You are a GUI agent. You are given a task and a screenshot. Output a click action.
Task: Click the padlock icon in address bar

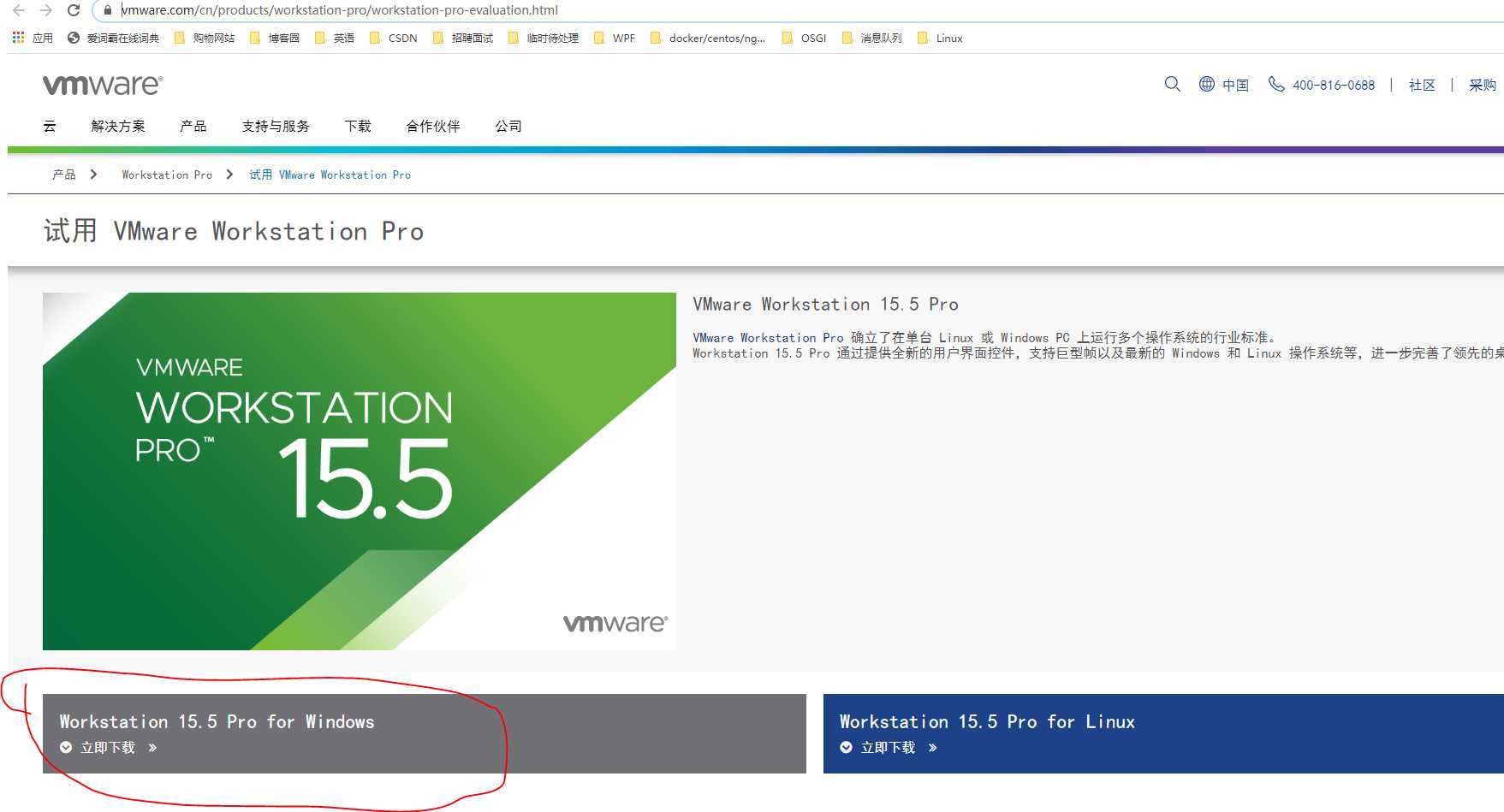[107, 10]
